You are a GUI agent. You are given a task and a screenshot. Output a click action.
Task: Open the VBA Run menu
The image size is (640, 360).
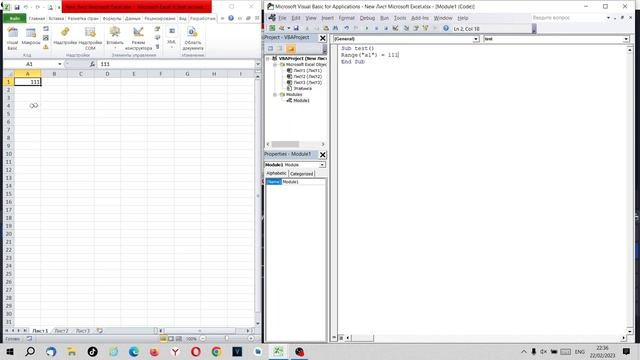coord(384,18)
